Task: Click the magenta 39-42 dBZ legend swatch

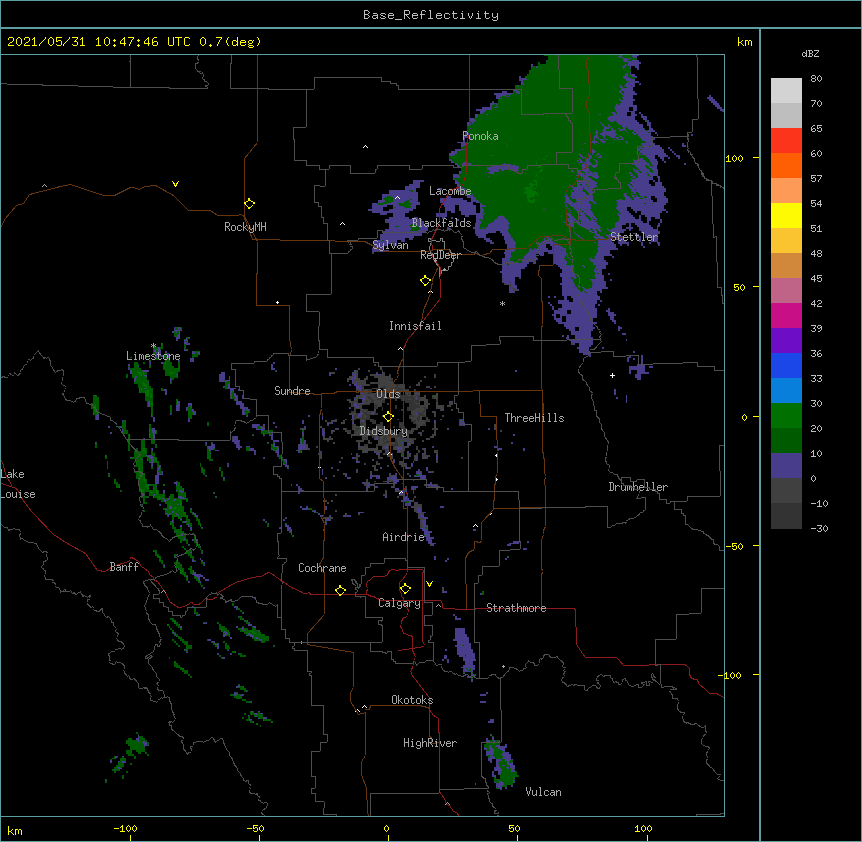Action: click(786, 316)
